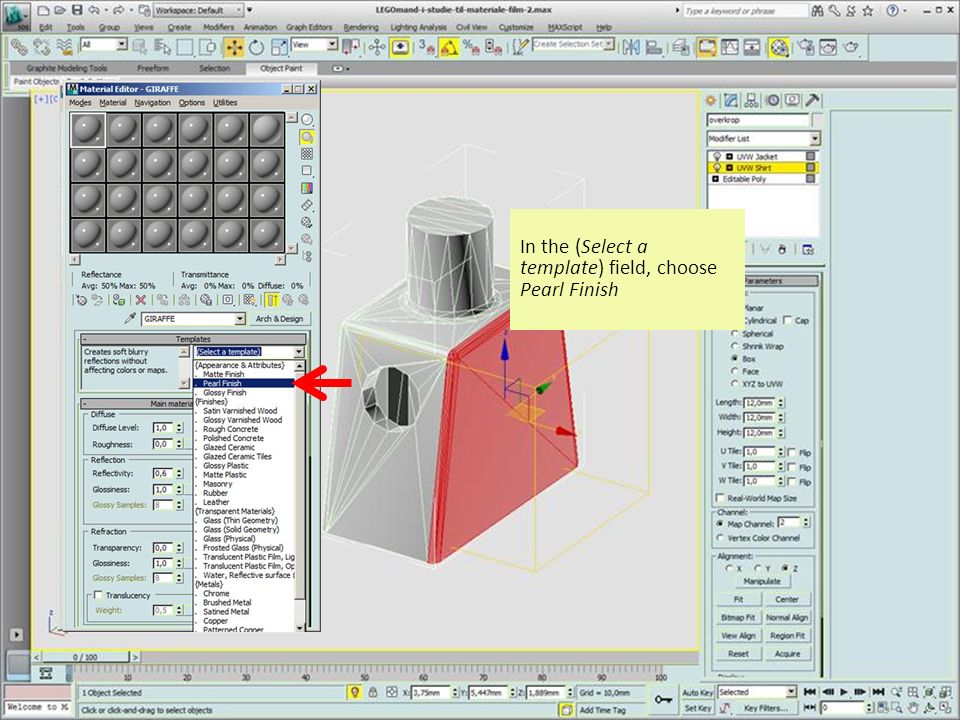The width and height of the screenshot is (960, 720).
Task: Enable the Translucency checkbox
Action: (98, 595)
